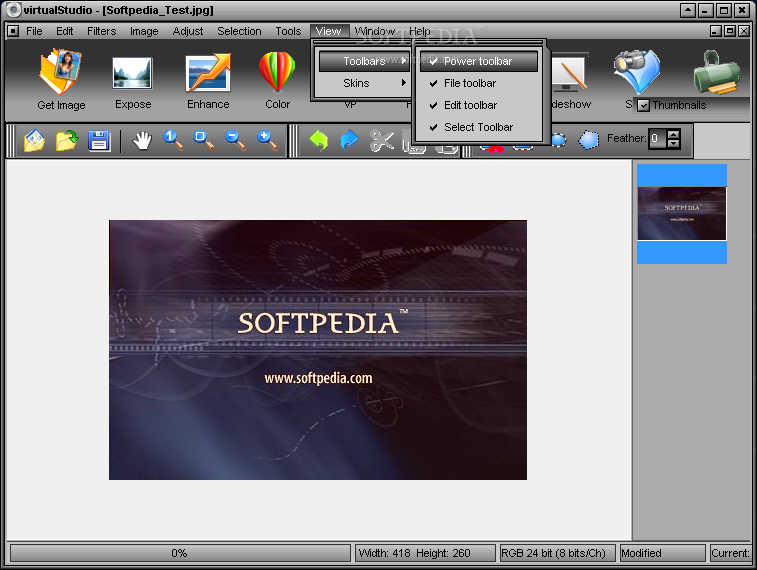Open the Image menu
Screen dimensions: 757x570
coord(144,31)
